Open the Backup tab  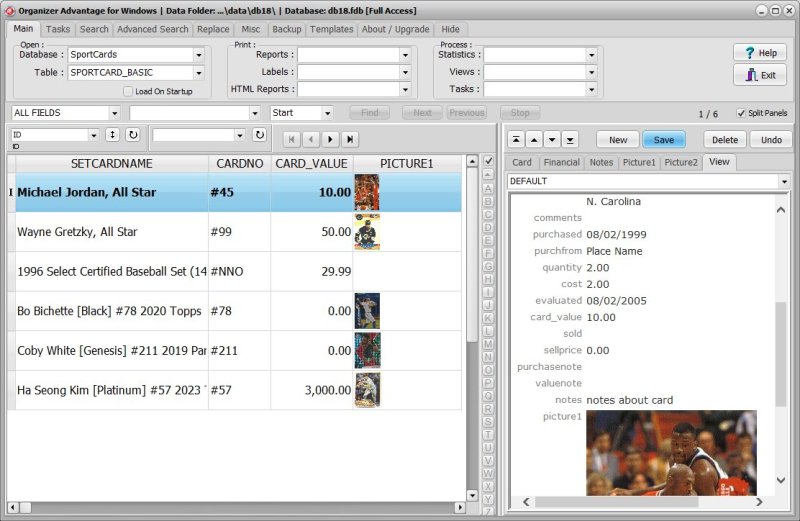click(x=287, y=29)
